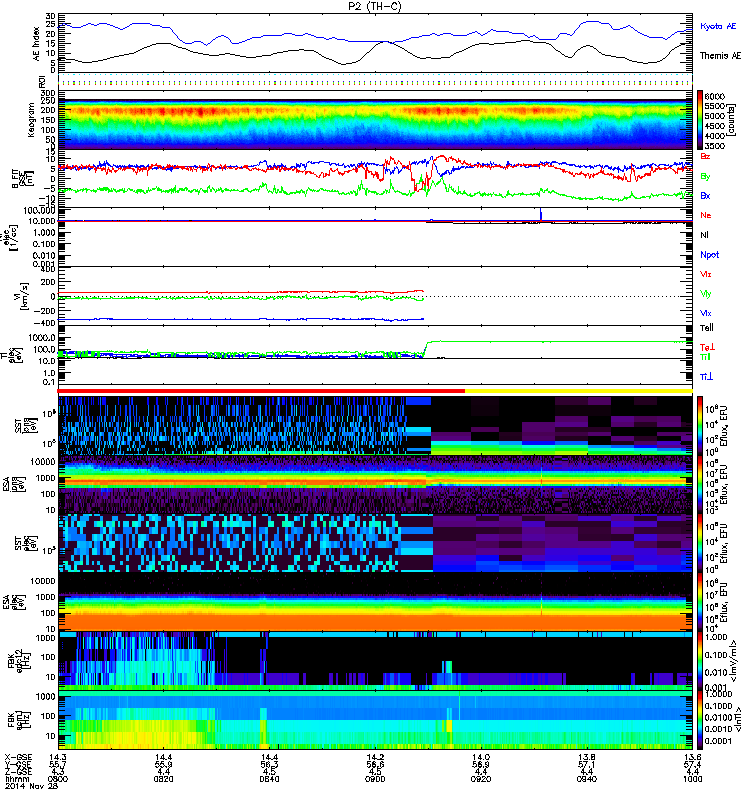
Task: Click the '6000' tick on Keogram color bar
Action: click(714, 96)
